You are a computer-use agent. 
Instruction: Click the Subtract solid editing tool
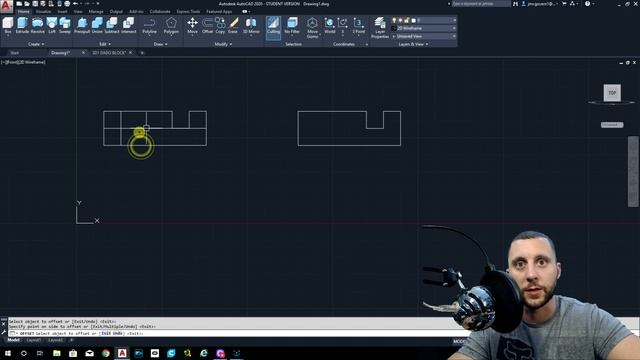click(x=112, y=25)
